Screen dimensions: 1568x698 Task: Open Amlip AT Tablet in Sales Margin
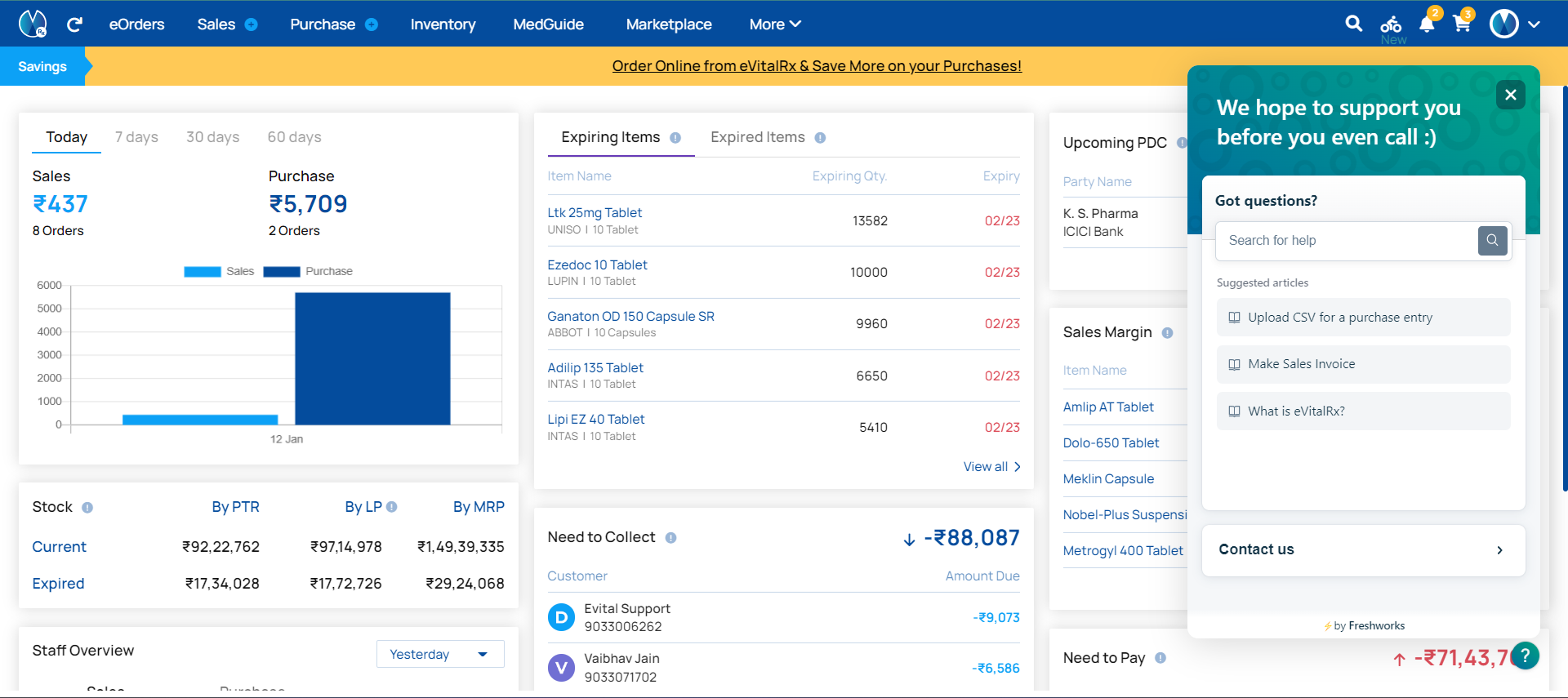coord(1108,407)
